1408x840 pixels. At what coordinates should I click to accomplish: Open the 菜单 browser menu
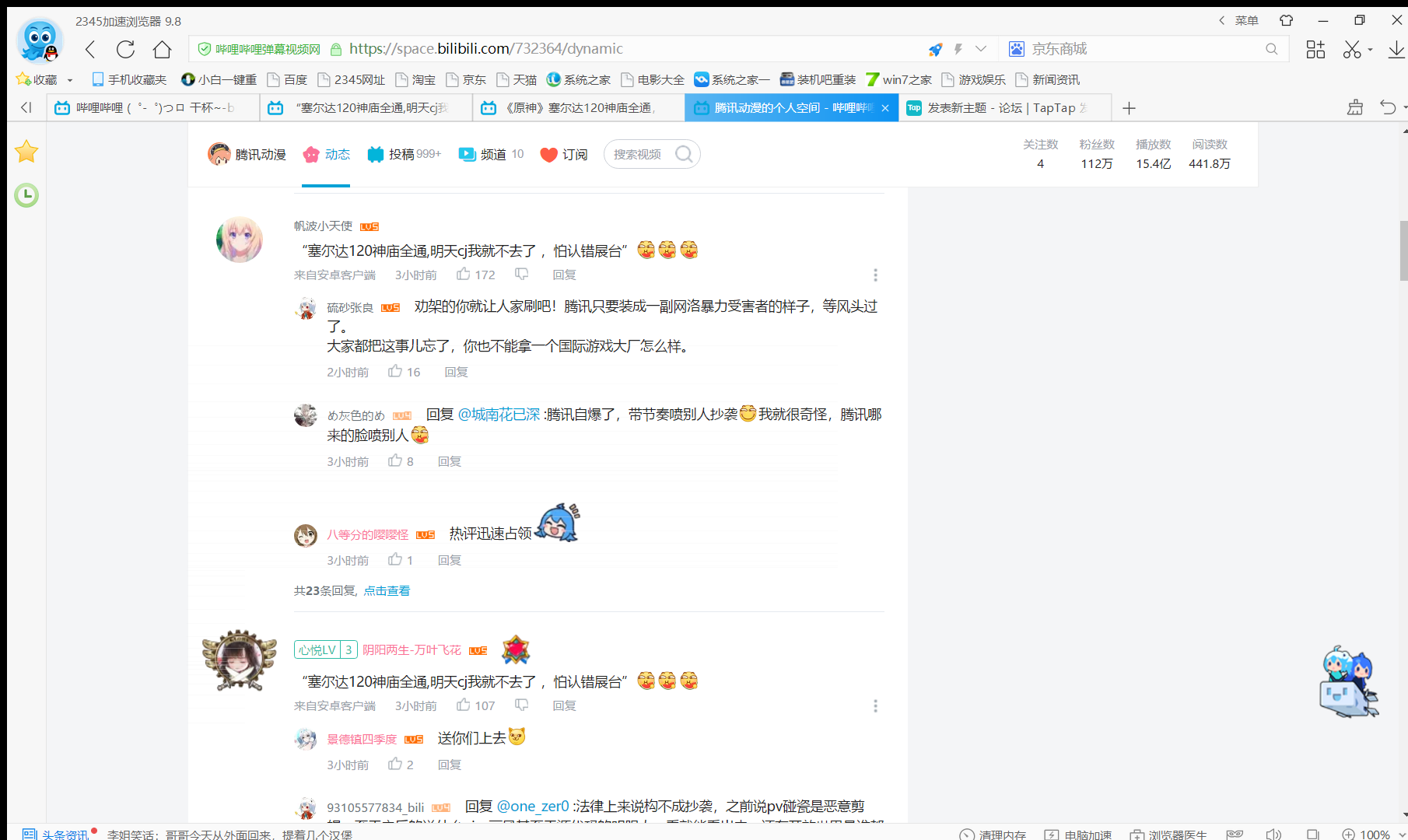pos(1247,21)
